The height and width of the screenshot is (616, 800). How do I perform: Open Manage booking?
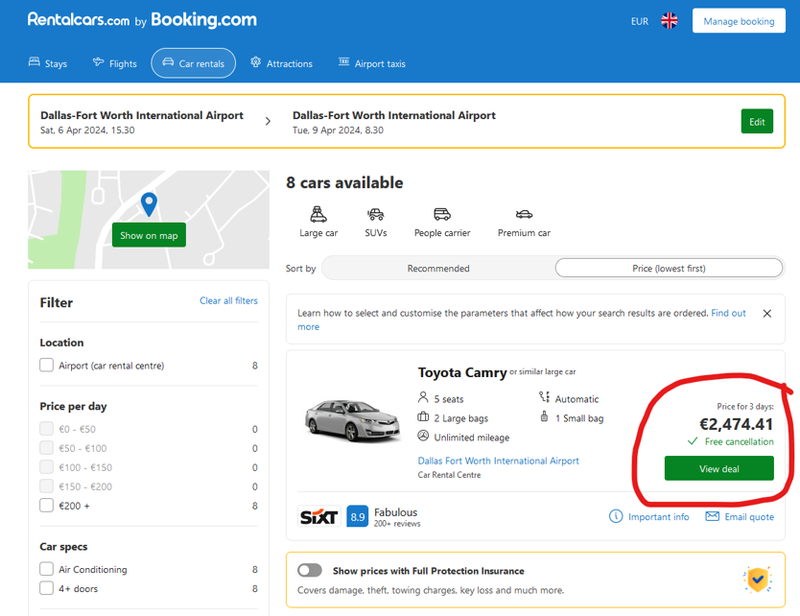[739, 21]
